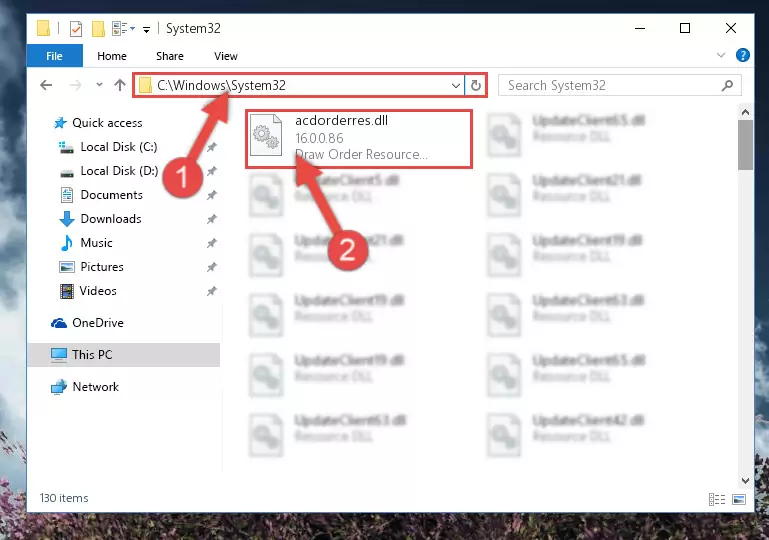Switch to the Home ribbon tab
The width and height of the screenshot is (769, 540).
pos(112,56)
